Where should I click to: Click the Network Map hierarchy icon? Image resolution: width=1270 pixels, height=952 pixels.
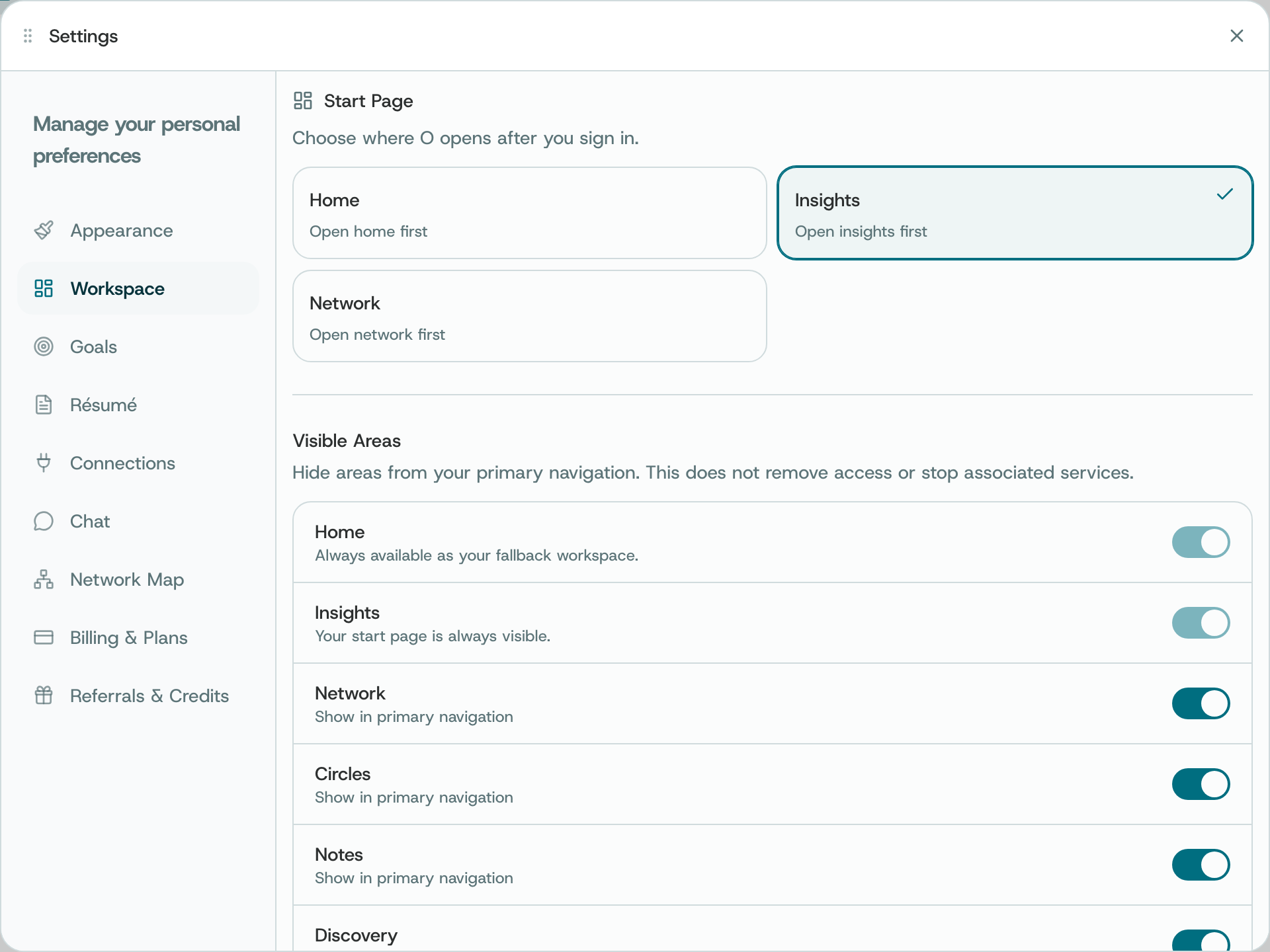point(44,579)
